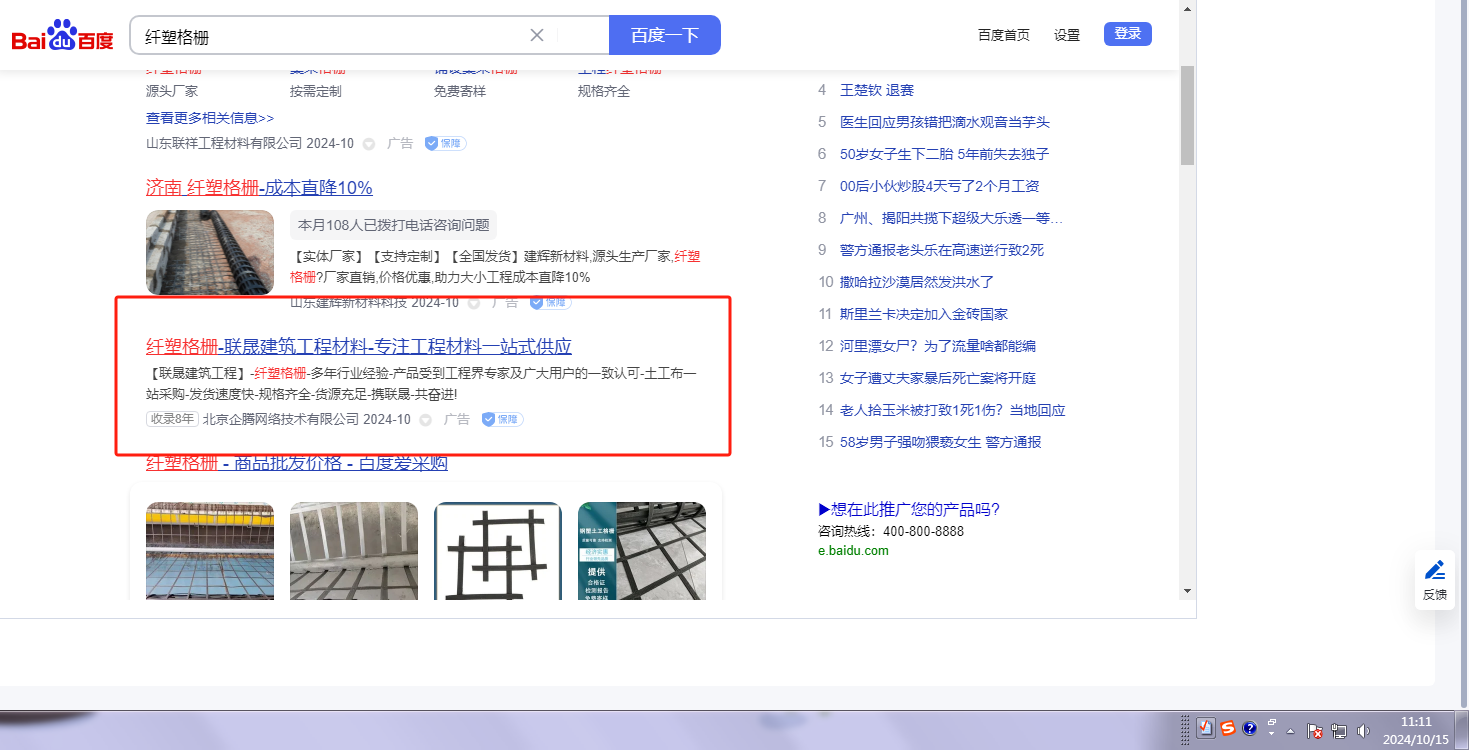Open the Action Center flag icon
The height and width of the screenshot is (750, 1469).
[1316, 731]
